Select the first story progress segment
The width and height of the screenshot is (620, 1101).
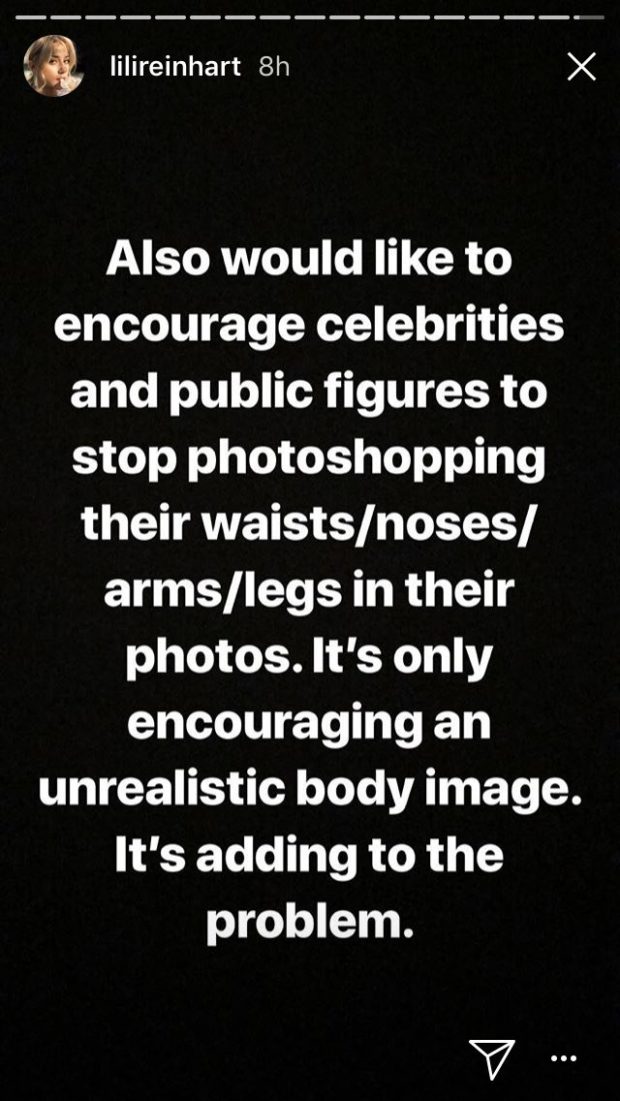click(x=31, y=17)
